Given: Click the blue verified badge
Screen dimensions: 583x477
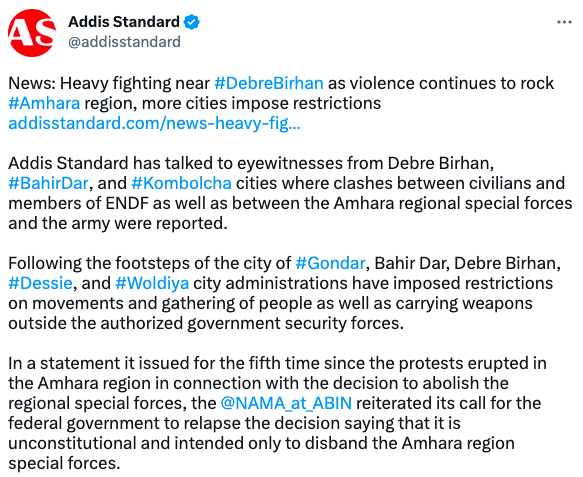Looking at the screenshot, I should pyautogui.click(x=192, y=22).
